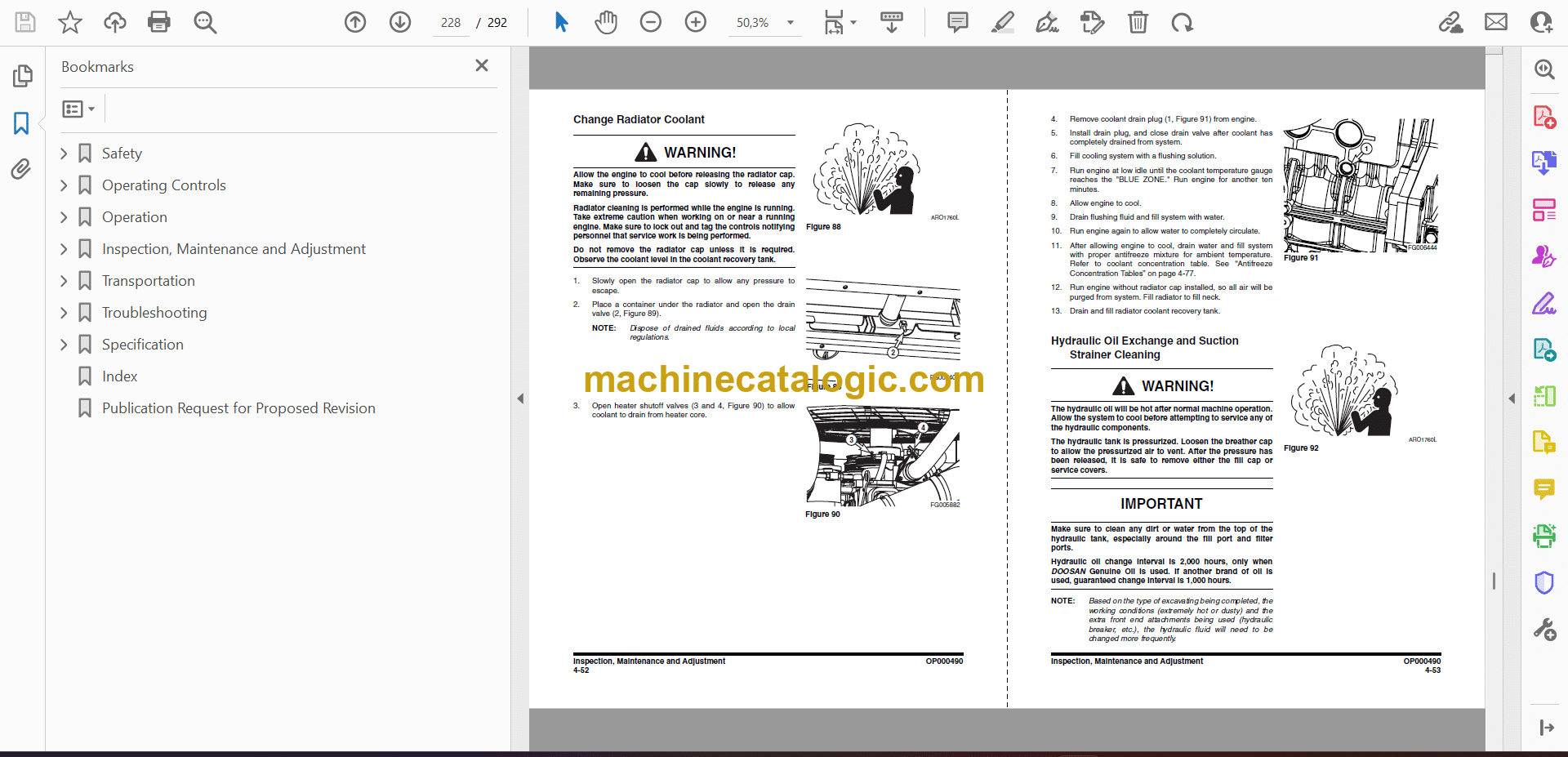
Task: Click the Zoom In plus button
Action: [695, 22]
